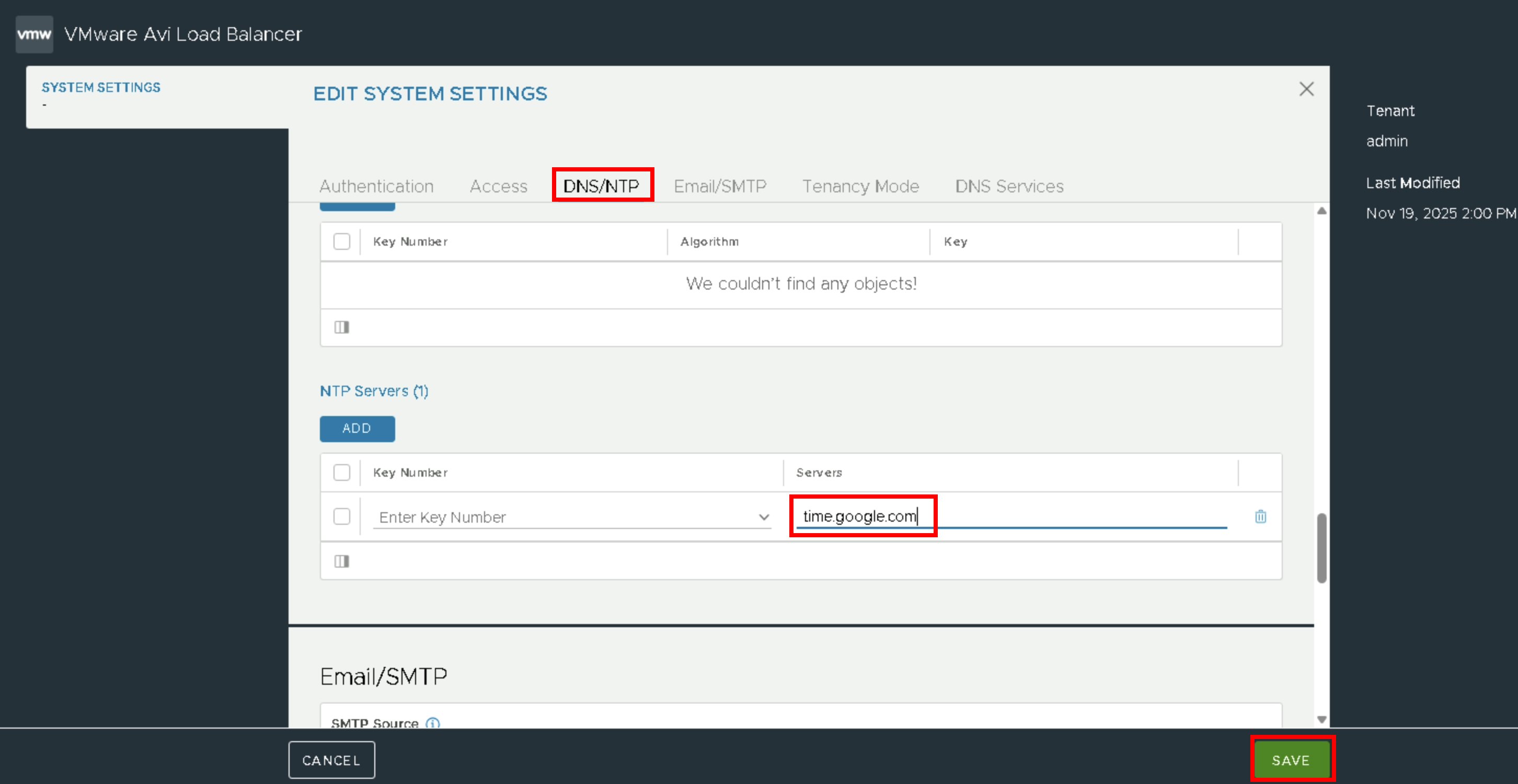Select the DNS/NTP tab
Image resolution: width=1518 pixels, height=784 pixels.
[x=601, y=186]
